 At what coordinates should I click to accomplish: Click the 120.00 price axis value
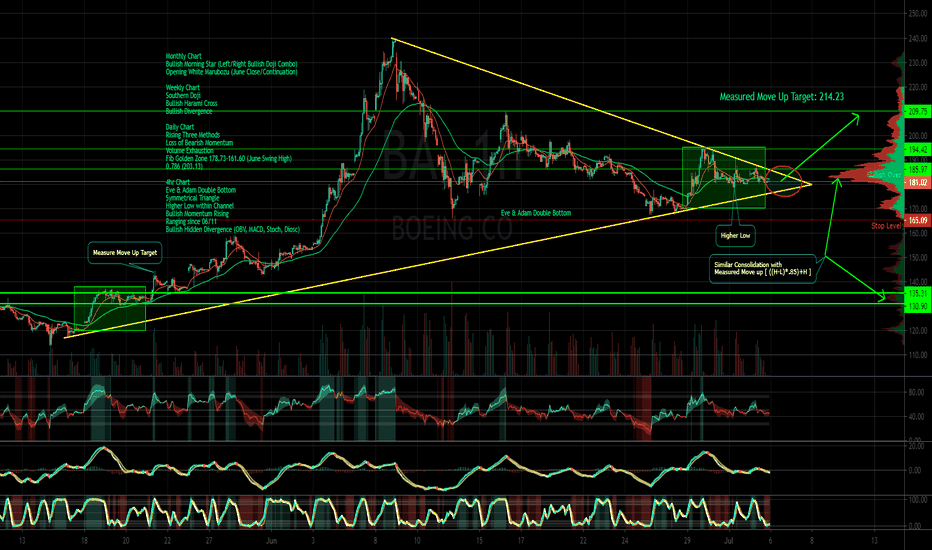point(918,331)
